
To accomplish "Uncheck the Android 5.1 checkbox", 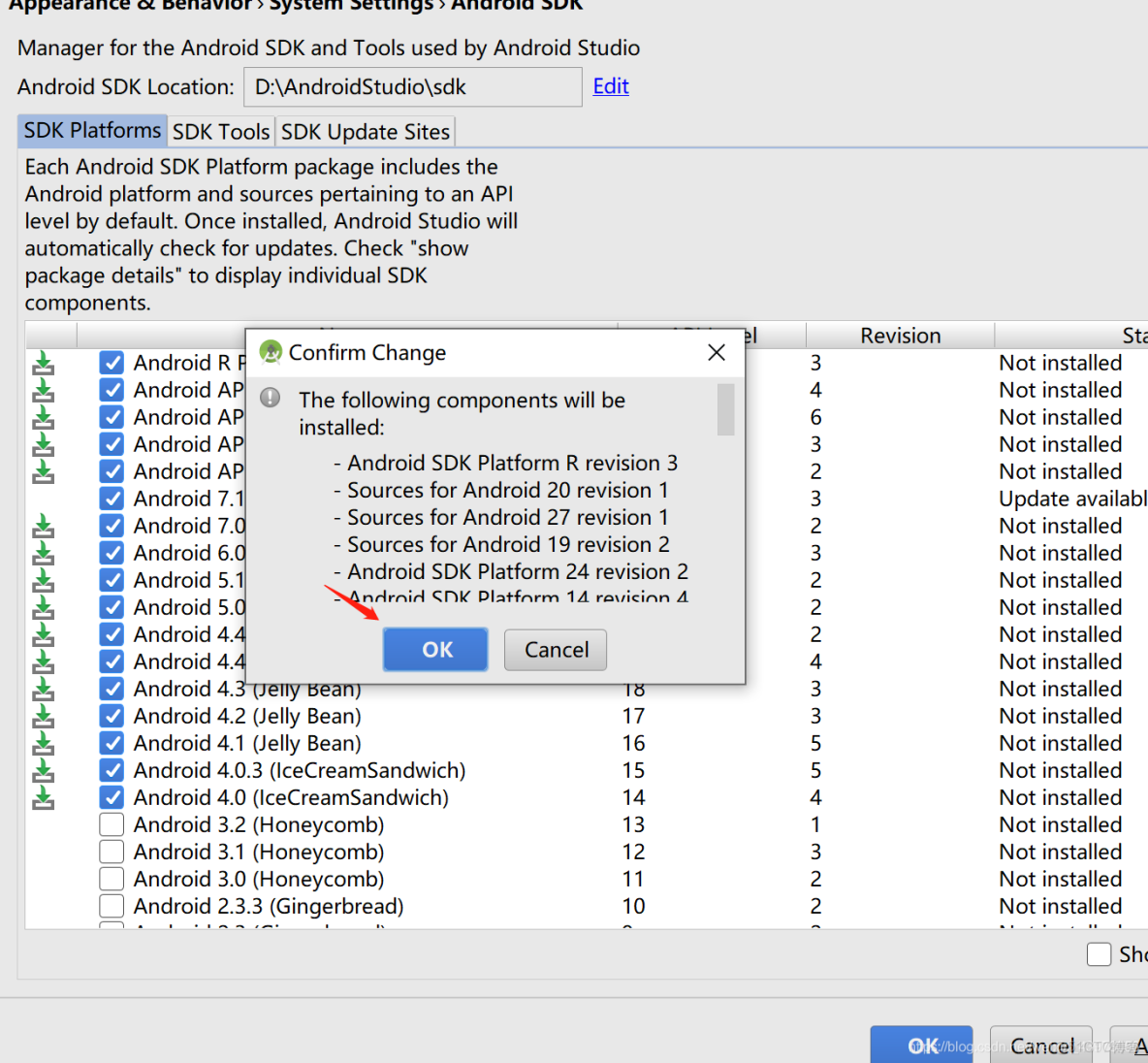I will pos(112,579).
